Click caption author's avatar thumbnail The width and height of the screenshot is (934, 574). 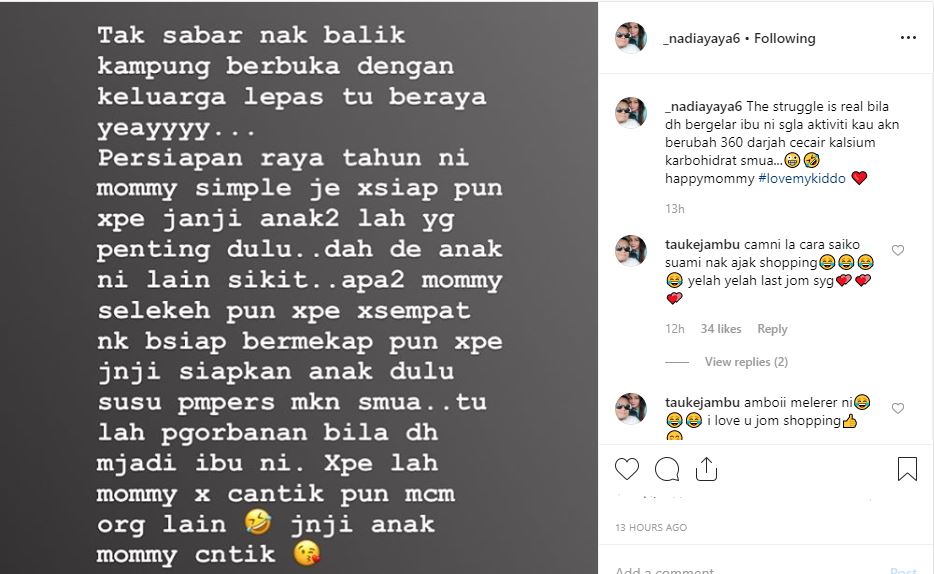(x=631, y=113)
